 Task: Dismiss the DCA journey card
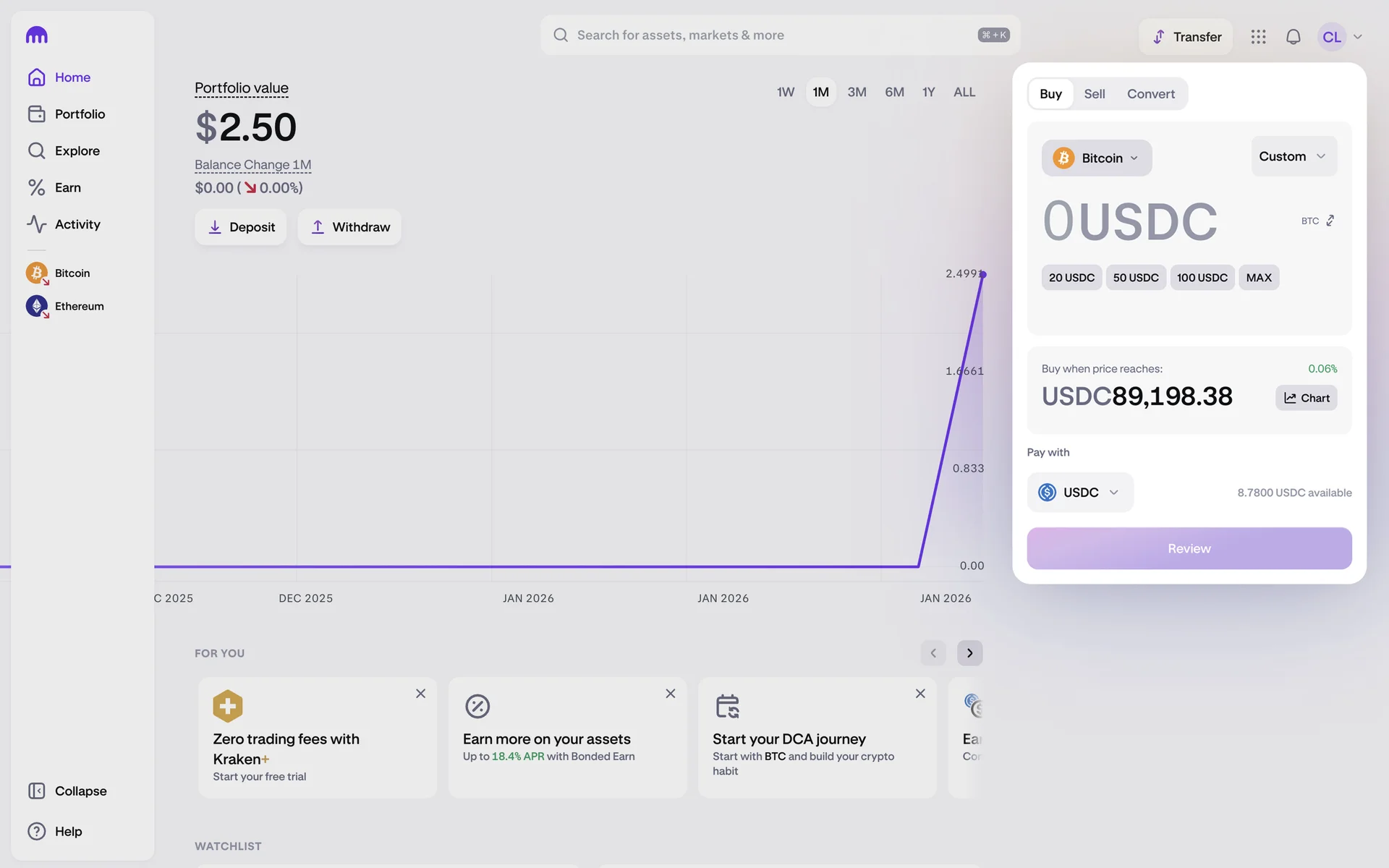click(919, 694)
